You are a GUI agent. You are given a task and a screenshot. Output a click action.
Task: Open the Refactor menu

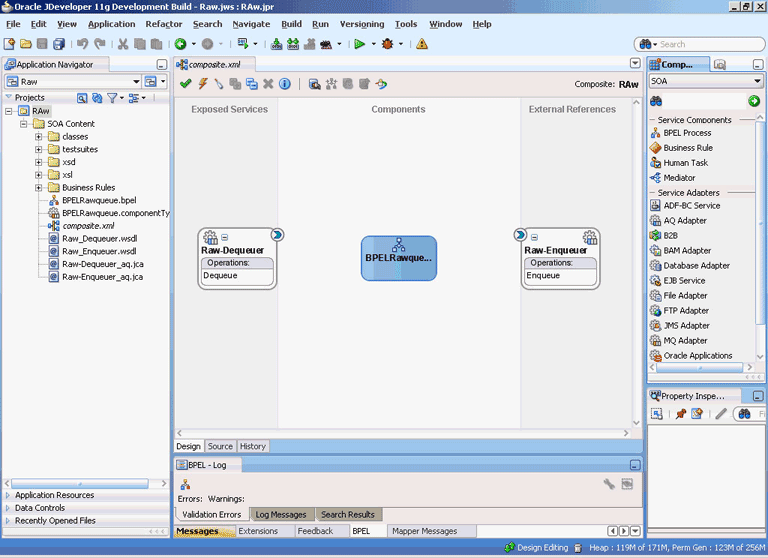(x=163, y=24)
